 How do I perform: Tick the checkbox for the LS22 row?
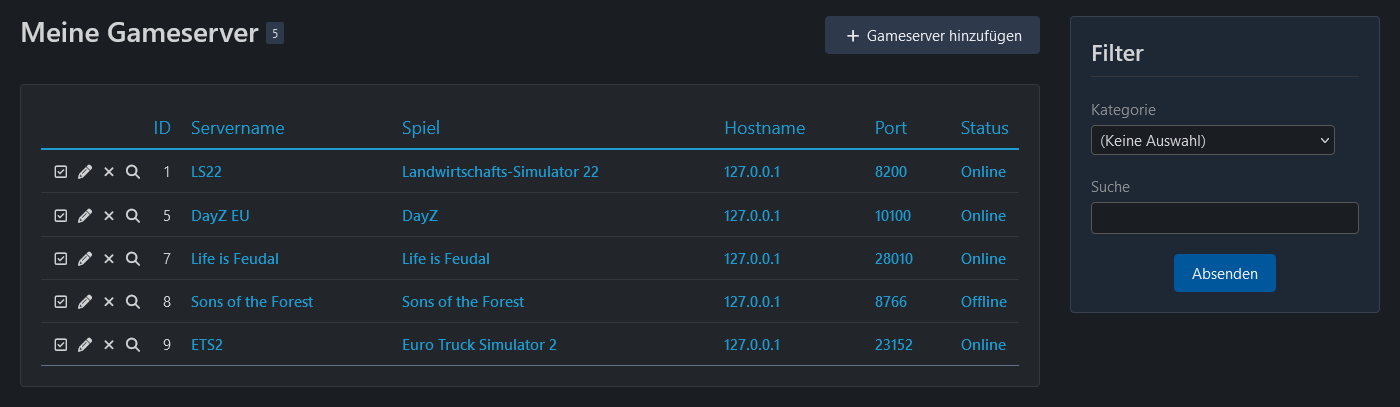[x=61, y=172]
